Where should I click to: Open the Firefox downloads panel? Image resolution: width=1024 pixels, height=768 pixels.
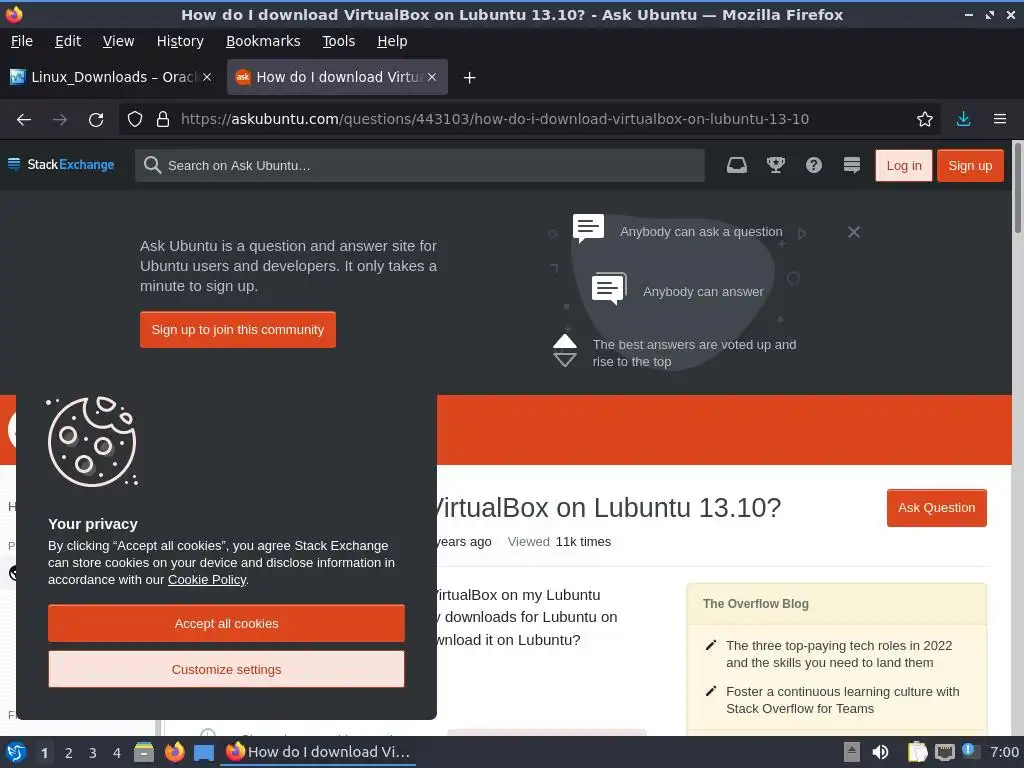963,119
